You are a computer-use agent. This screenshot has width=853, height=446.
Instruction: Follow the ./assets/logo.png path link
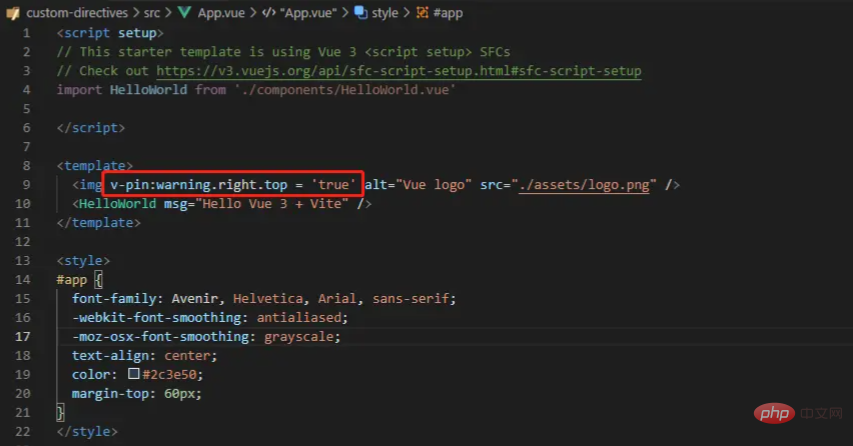(584, 185)
